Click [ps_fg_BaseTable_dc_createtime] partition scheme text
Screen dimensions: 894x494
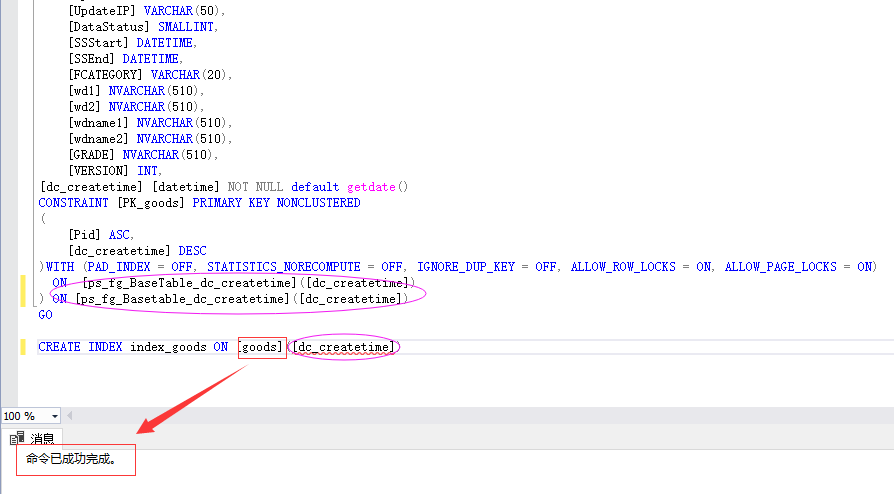(189, 283)
